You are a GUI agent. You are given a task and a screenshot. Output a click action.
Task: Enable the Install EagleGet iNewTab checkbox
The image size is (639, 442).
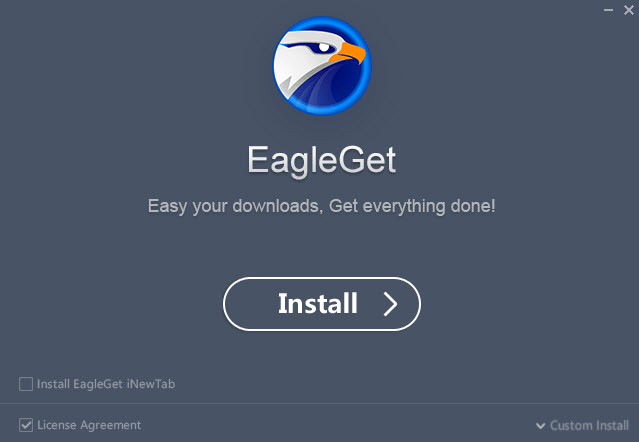click(x=26, y=384)
